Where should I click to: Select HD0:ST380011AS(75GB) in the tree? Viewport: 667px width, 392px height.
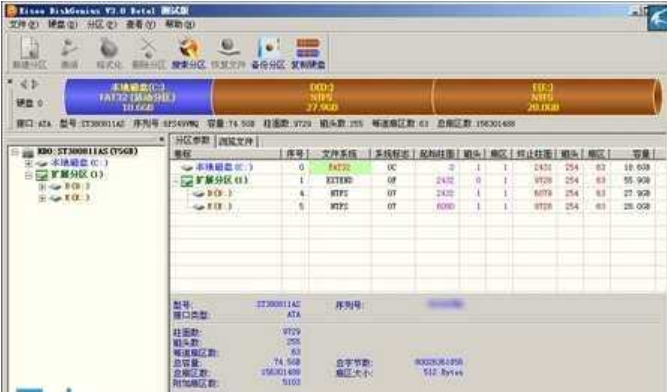click(87, 152)
